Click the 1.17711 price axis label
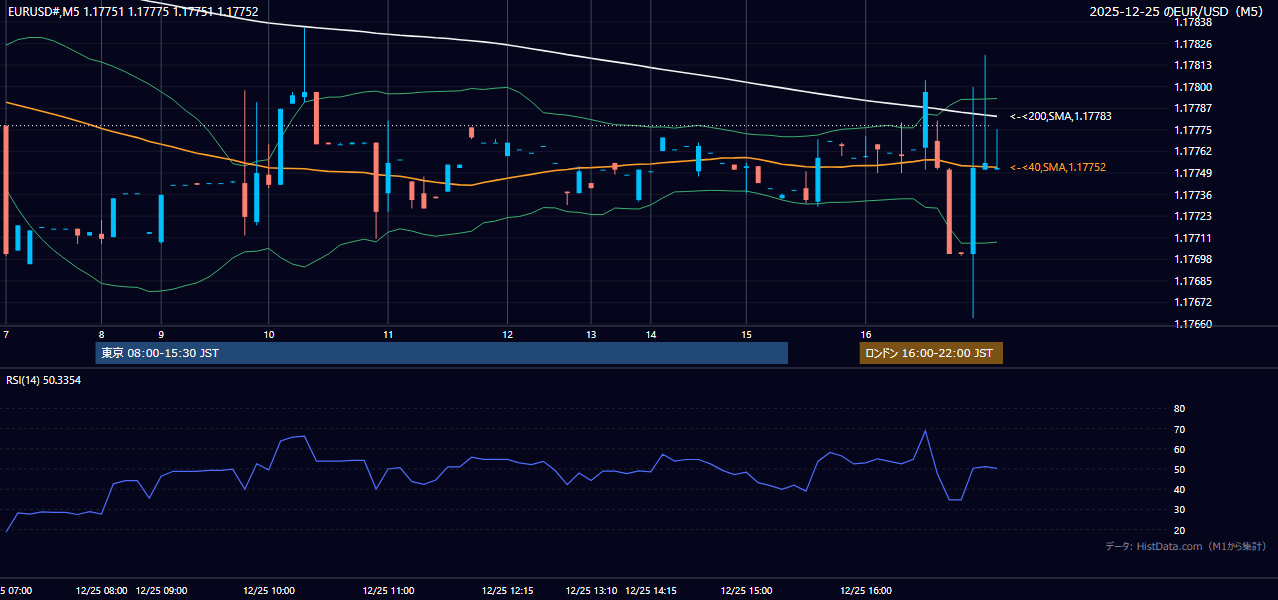 coord(1192,238)
